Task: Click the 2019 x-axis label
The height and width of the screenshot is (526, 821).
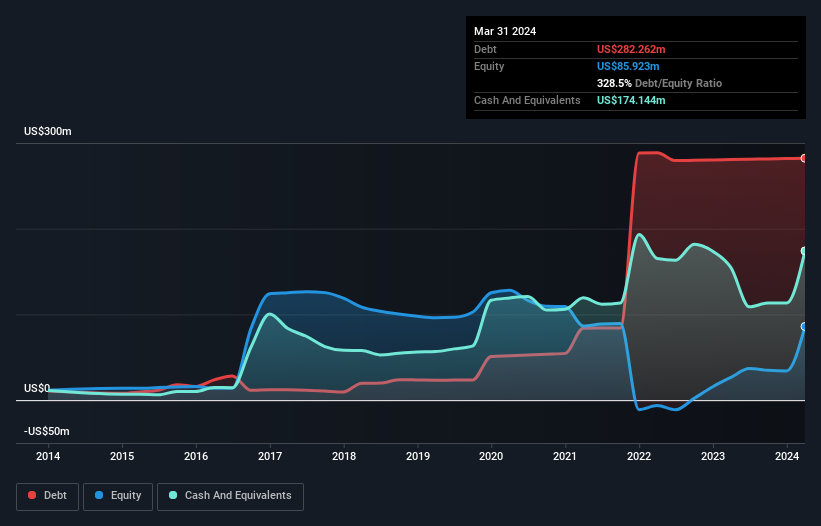Action: (418, 456)
